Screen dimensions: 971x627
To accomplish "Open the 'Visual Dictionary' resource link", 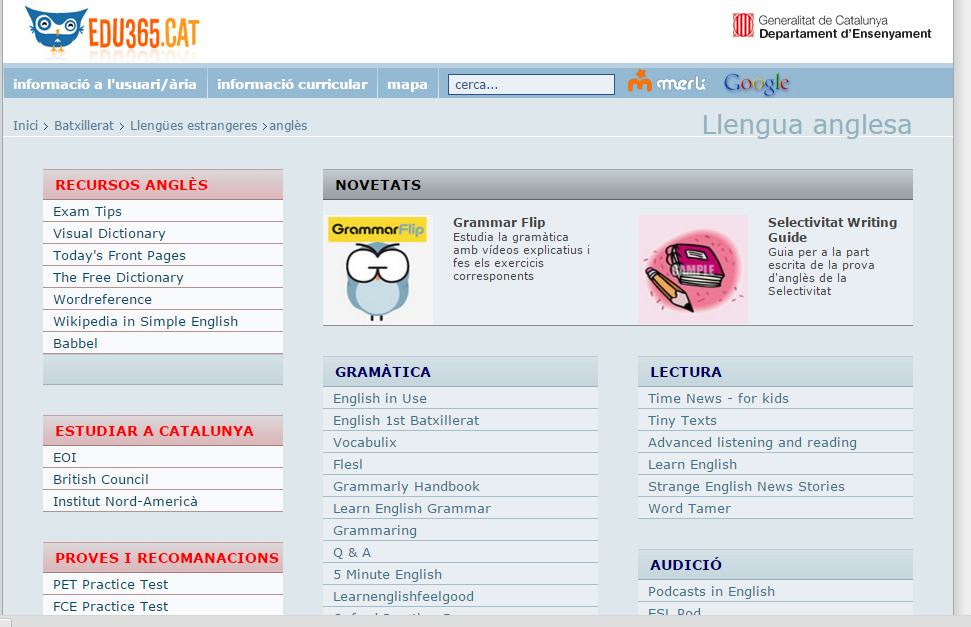I will click(109, 234).
